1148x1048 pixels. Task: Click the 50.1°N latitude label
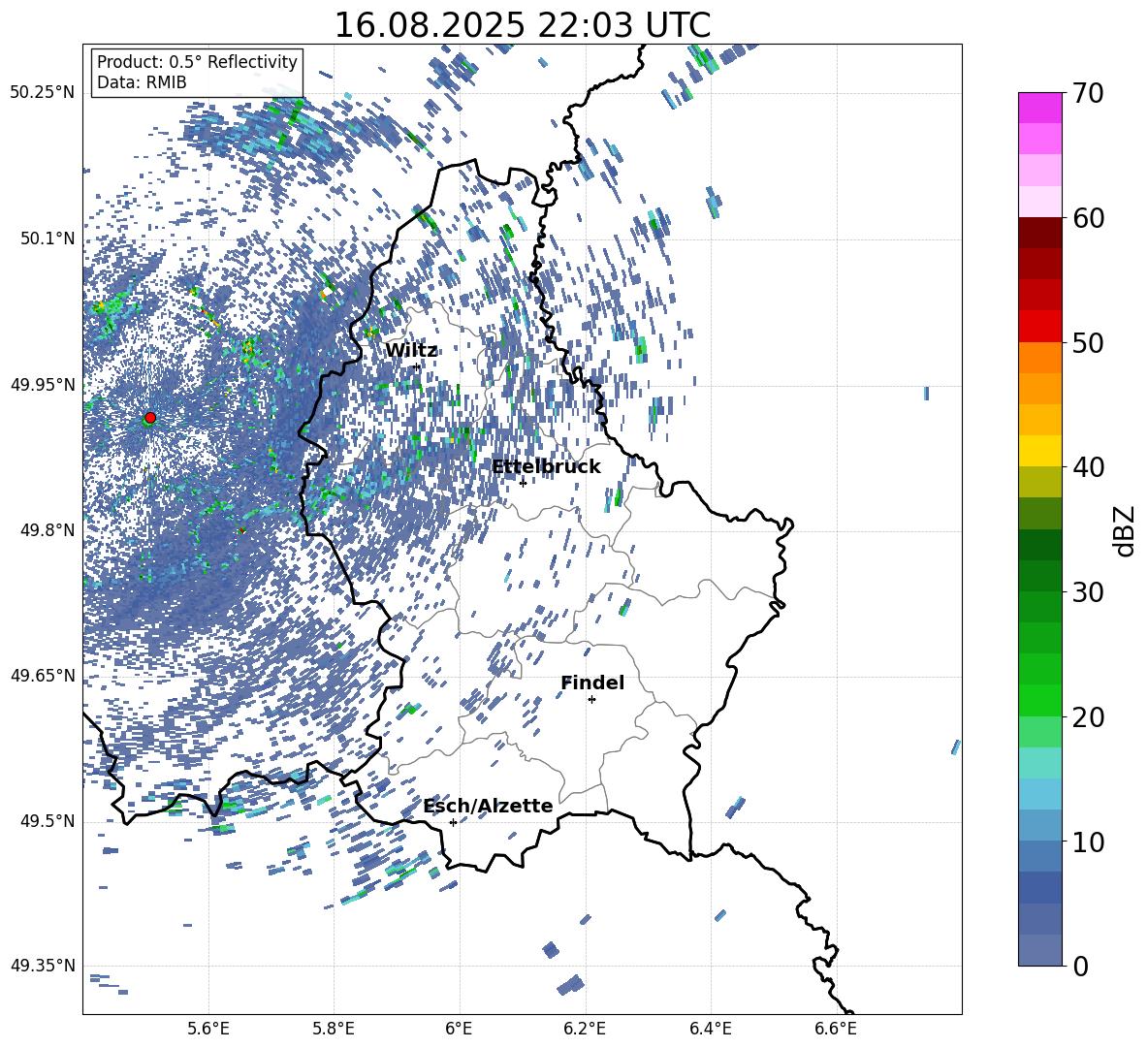point(48,238)
